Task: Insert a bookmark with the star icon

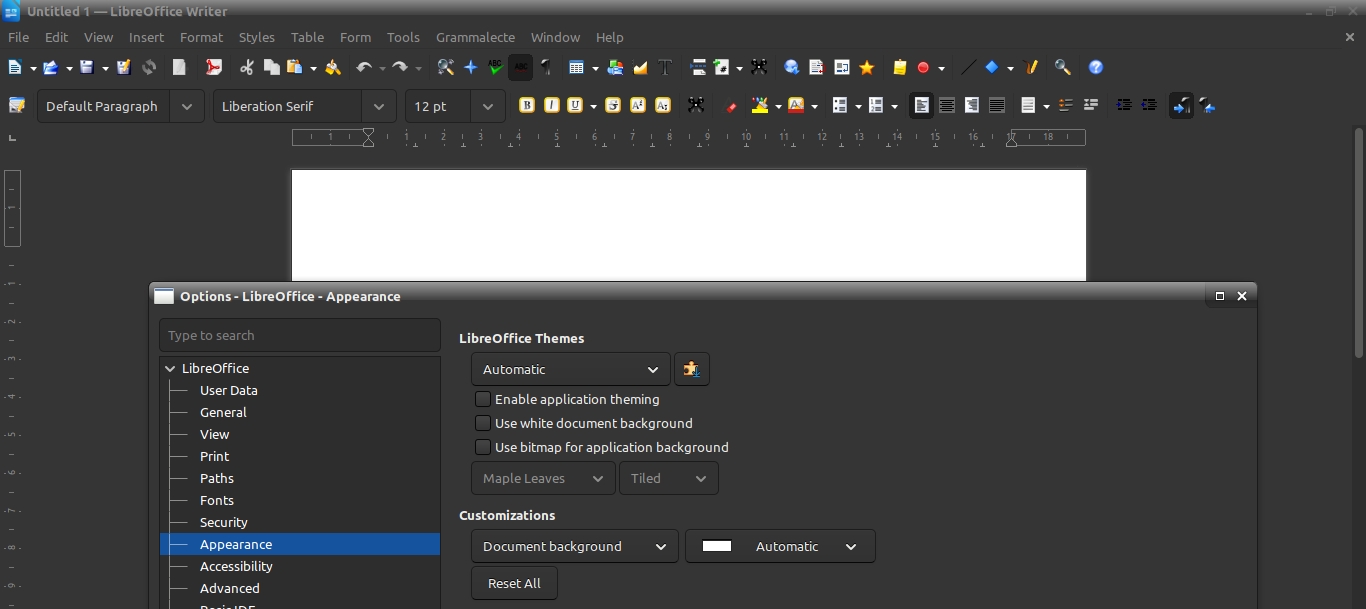Action: pos(867,67)
